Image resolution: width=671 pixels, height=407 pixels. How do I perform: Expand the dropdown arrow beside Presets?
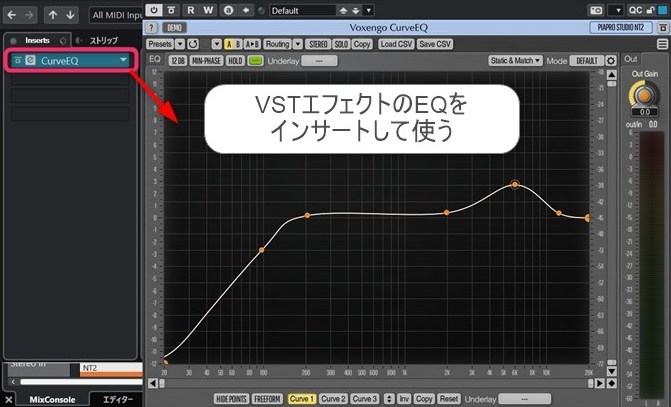tap(180, 44)
